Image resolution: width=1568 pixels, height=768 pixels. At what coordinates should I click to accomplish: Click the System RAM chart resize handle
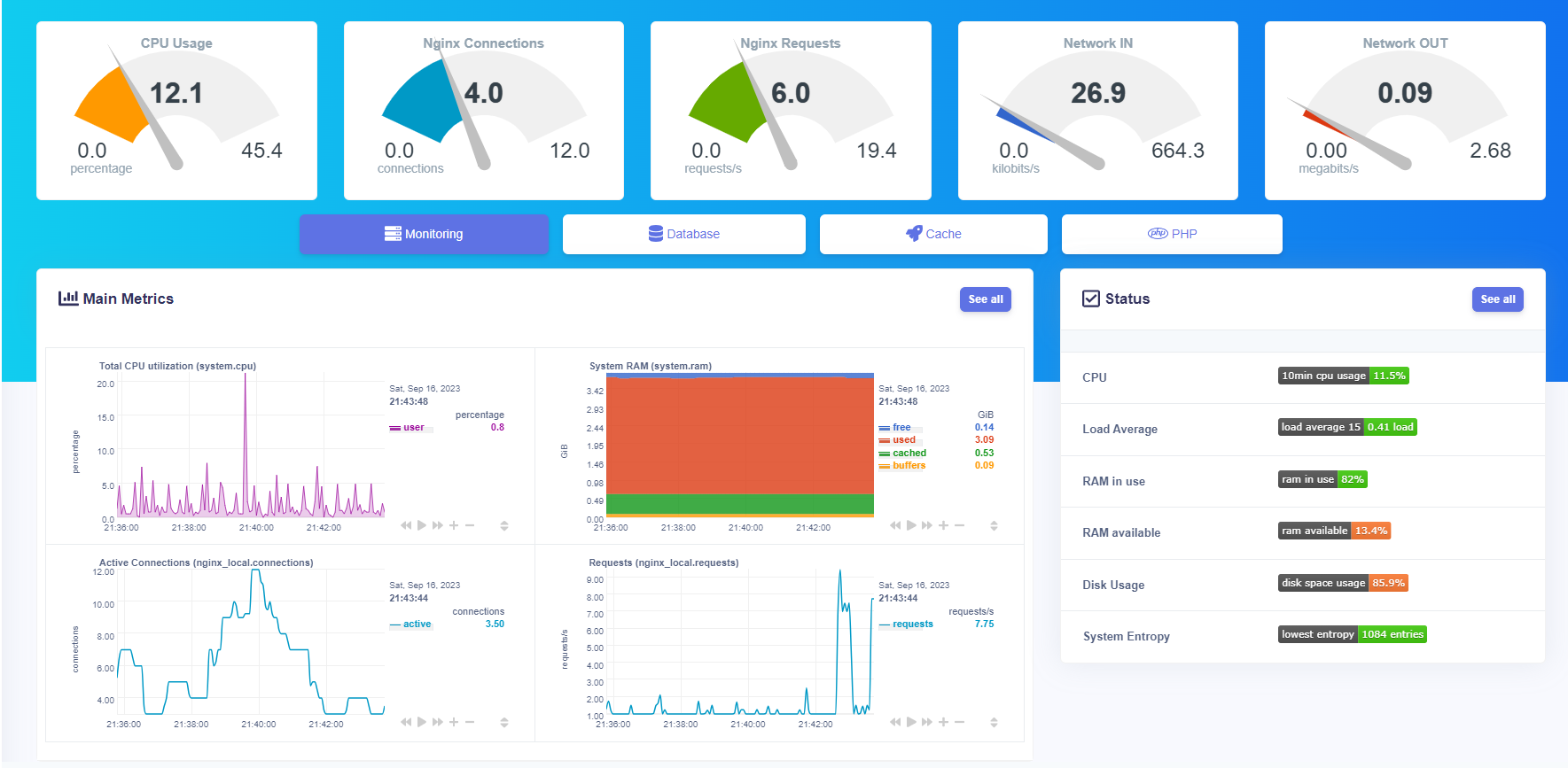994,525
